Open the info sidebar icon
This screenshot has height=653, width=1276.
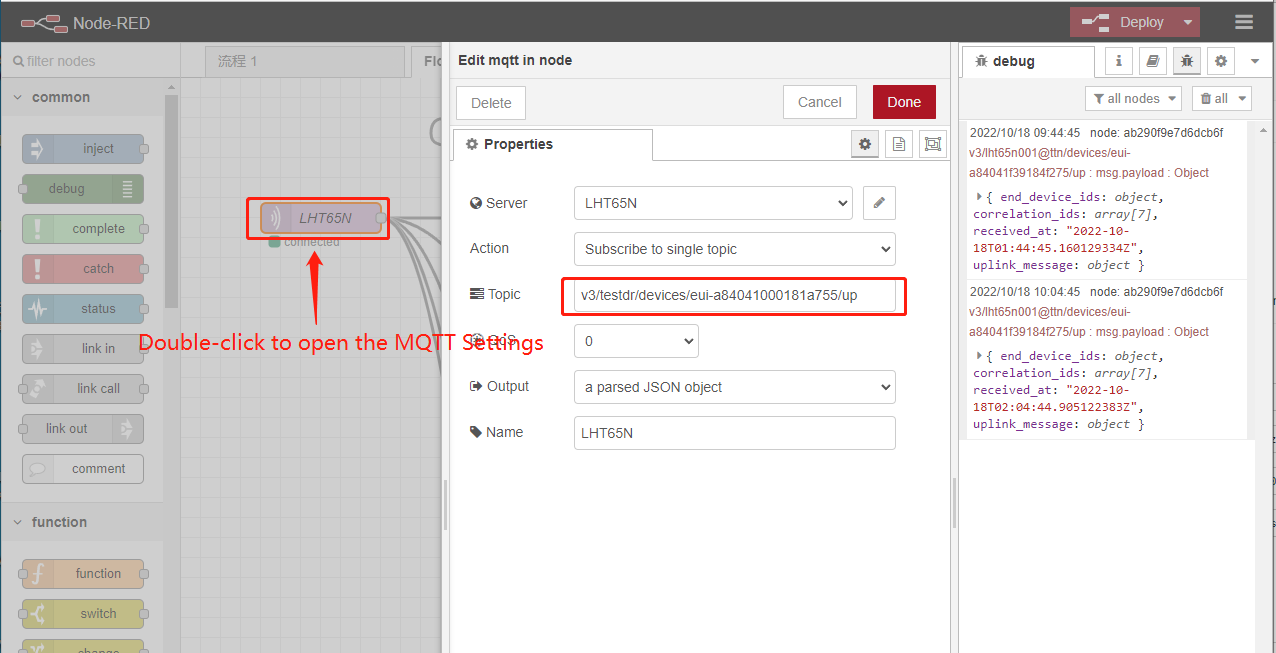click(x=1118, y=61)
